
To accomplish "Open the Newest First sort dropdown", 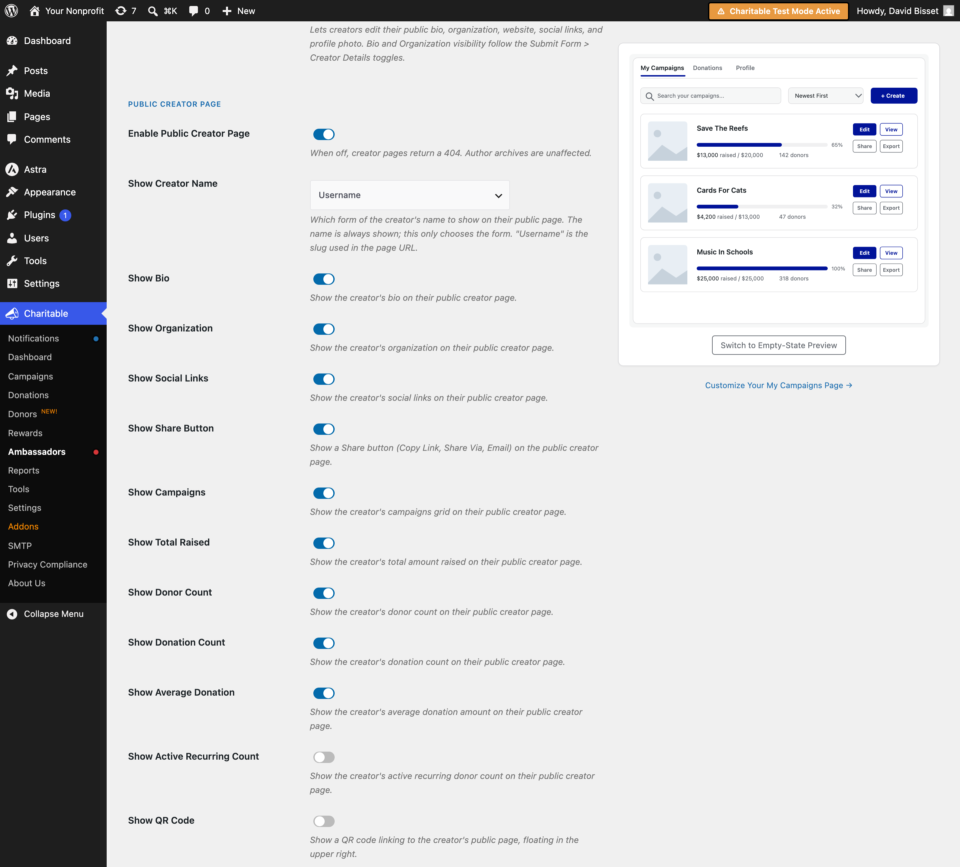I will click(825, 96).
